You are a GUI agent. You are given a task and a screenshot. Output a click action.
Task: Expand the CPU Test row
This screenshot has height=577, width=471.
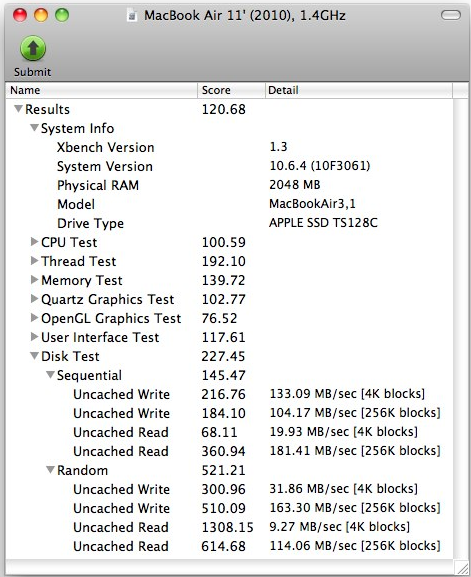[x=34, y=241]
